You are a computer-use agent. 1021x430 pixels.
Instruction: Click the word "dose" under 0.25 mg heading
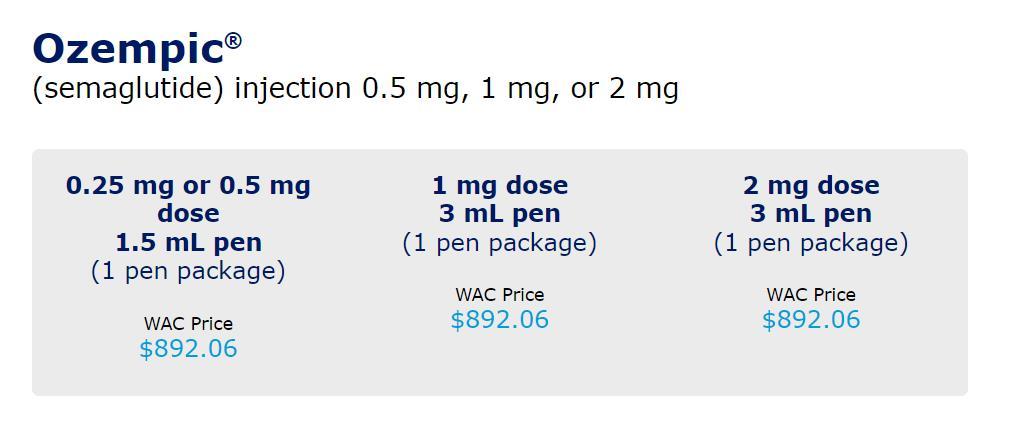[188, 213]
